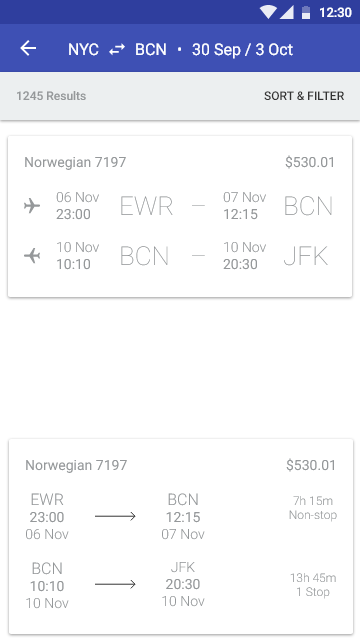Tap the Wi-Fi status icon

click(268, 12)
